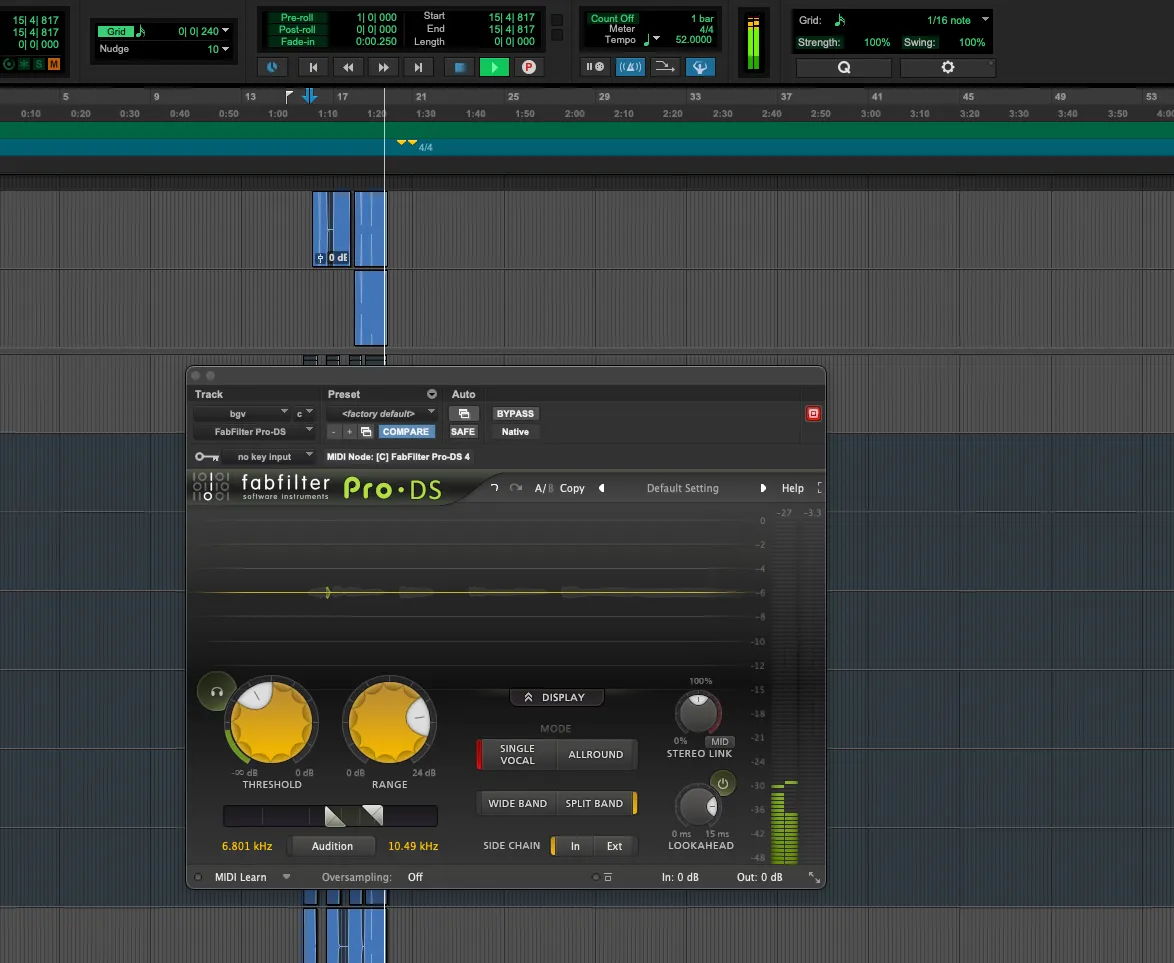Viewport: 1174px width, 963px height.
Task: Open the no key input dropdown
Action: [x=265, y=457]
